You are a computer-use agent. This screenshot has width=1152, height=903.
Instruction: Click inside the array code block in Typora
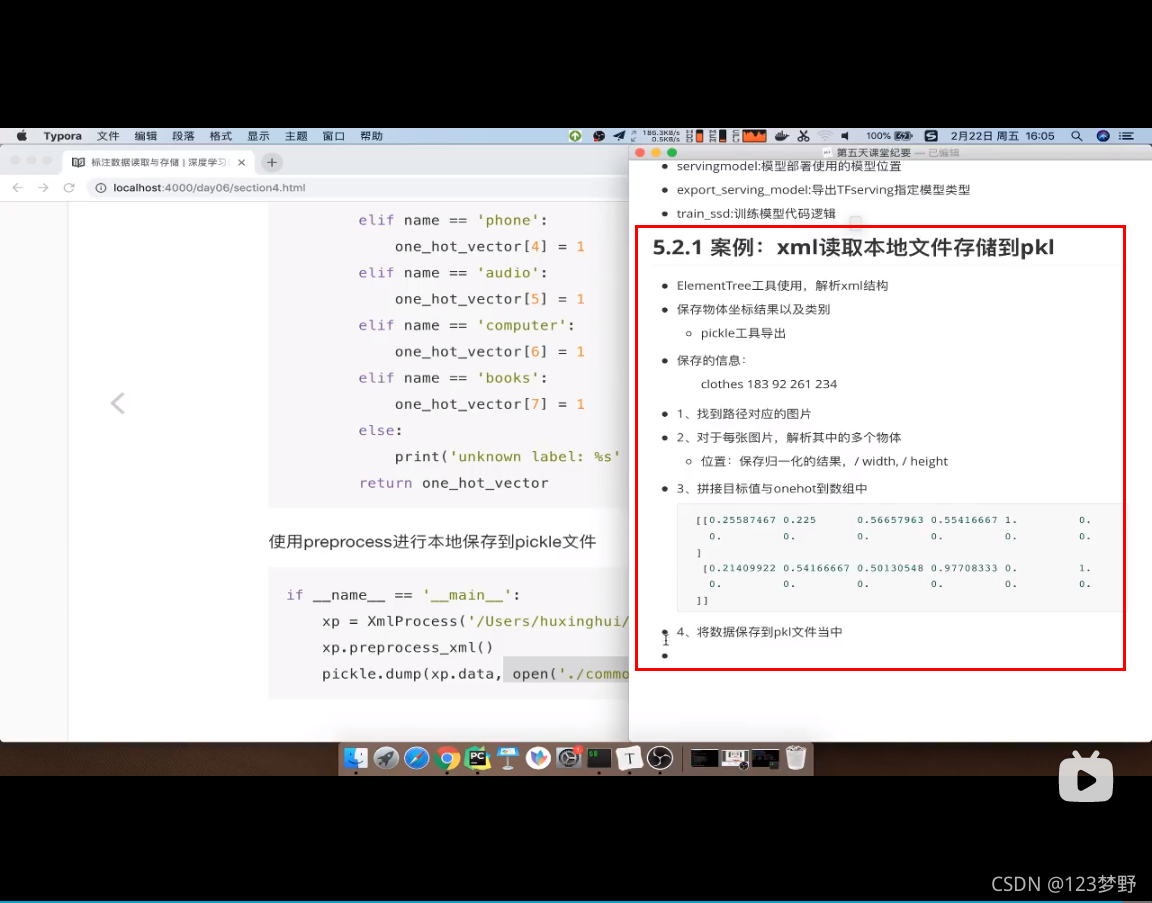[899, 558]
